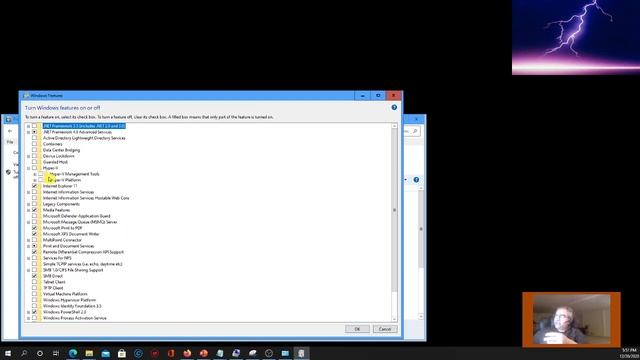Viewport: 640px width, 360px height.
Task: Select 'Windows Identity Foundation 3.5' row
Action: click(72, 306)
